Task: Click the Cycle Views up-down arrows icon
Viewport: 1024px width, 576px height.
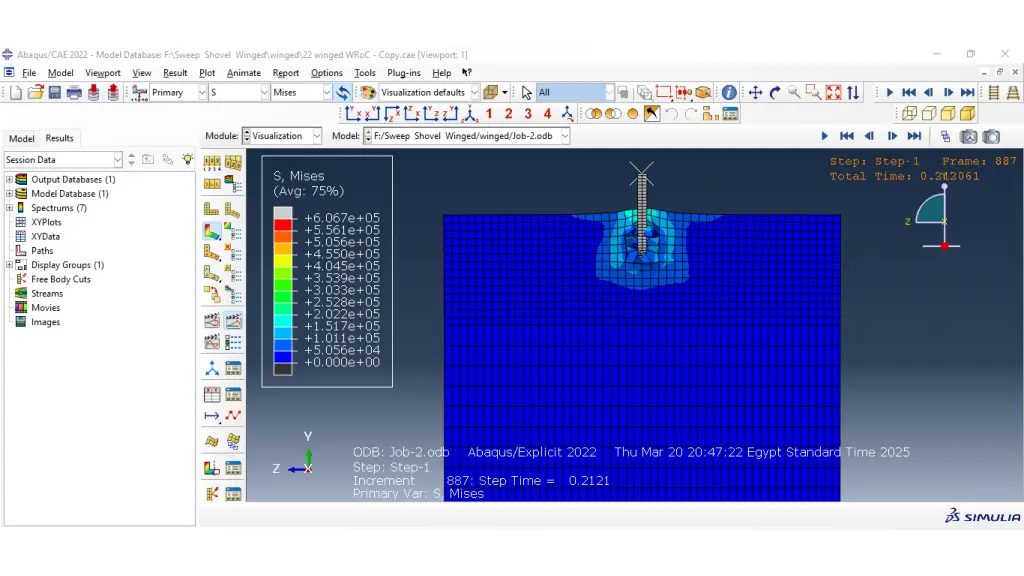Action: pyautogui.click(x=853, y=93)
